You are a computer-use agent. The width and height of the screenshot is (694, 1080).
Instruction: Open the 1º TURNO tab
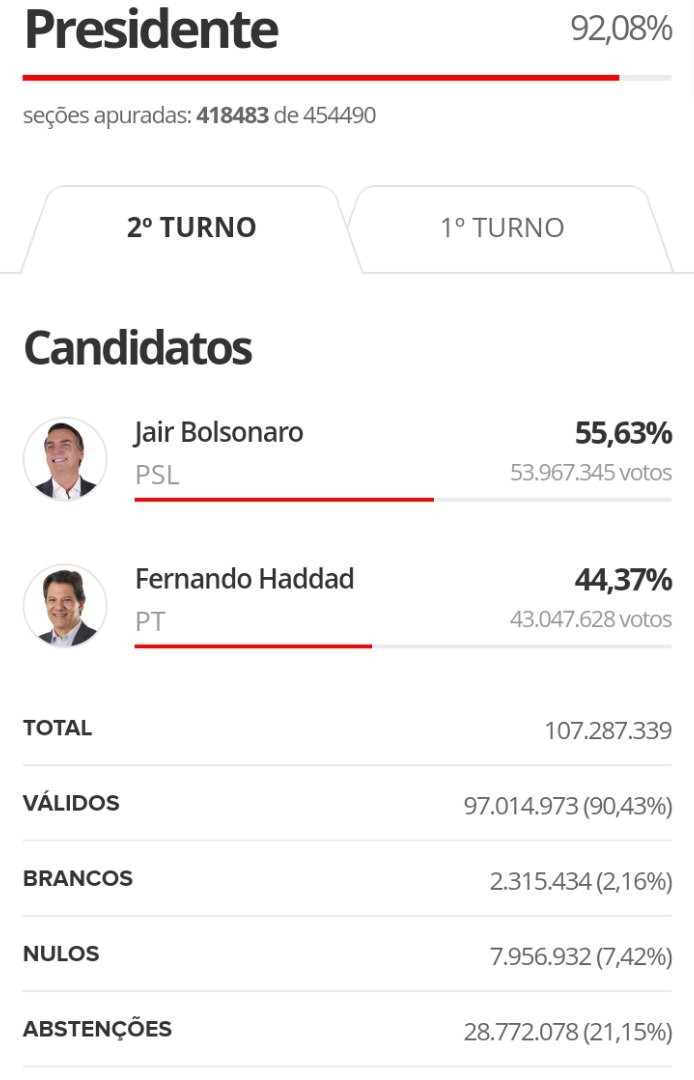[502, 228]
